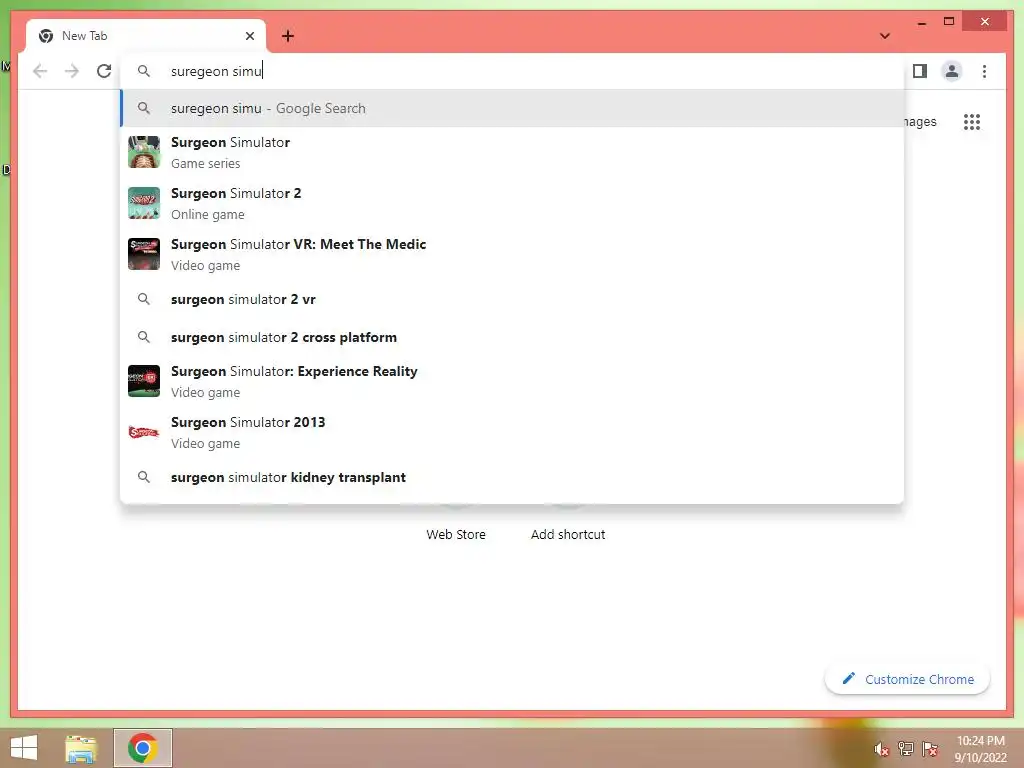The height and width of the screenshot is (768, 1024).
Task: Choose Surgeon Simulator VR: Meet The Medic
Action: click(x=513, y=254)
